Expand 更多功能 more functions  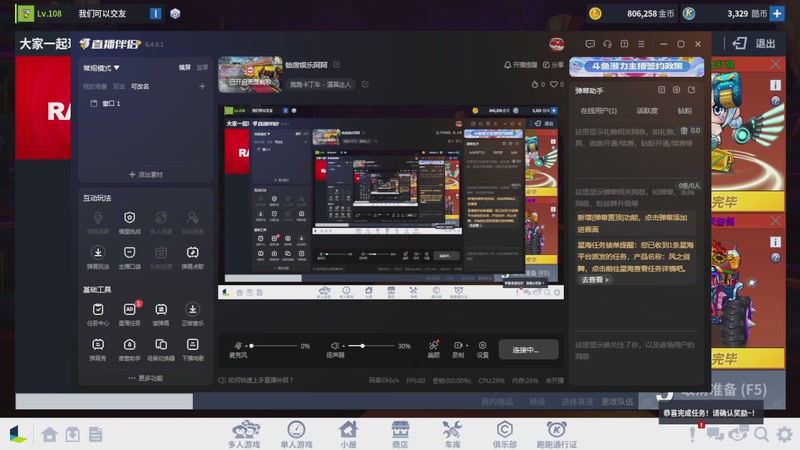click(x=146, y=378)
